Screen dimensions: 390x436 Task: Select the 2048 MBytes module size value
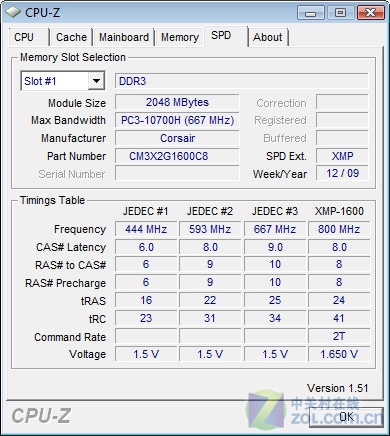[x=177, y=102]
